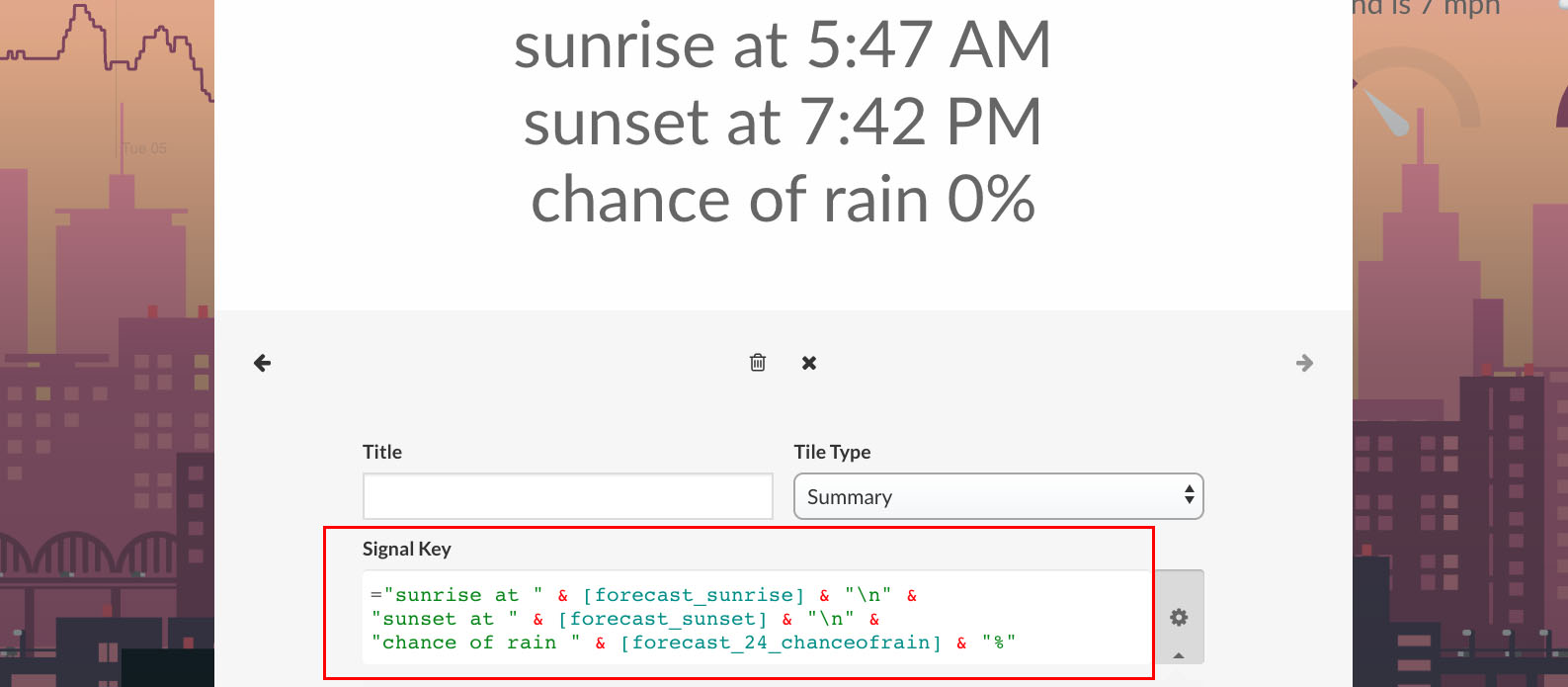Click the back arrow to view previous tile
The width and height of the screenshot is (1568, 687).
tap(262, 363)
